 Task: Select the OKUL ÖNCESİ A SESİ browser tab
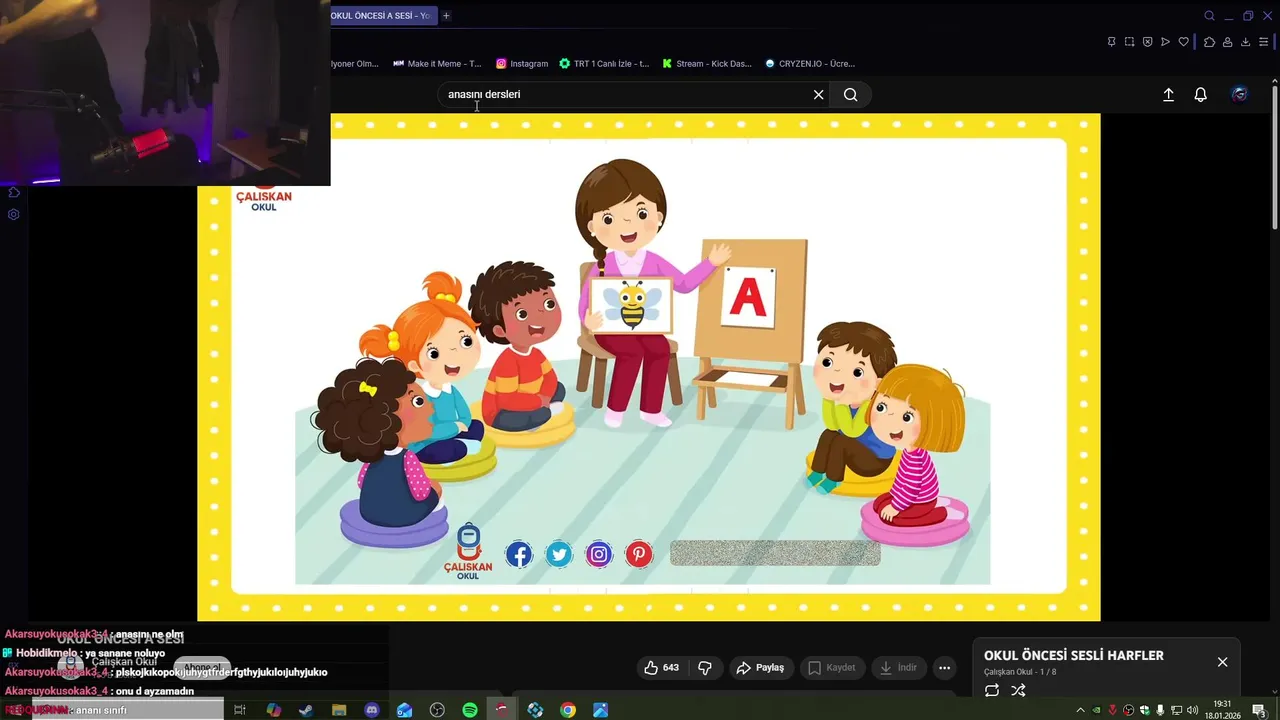383,15
